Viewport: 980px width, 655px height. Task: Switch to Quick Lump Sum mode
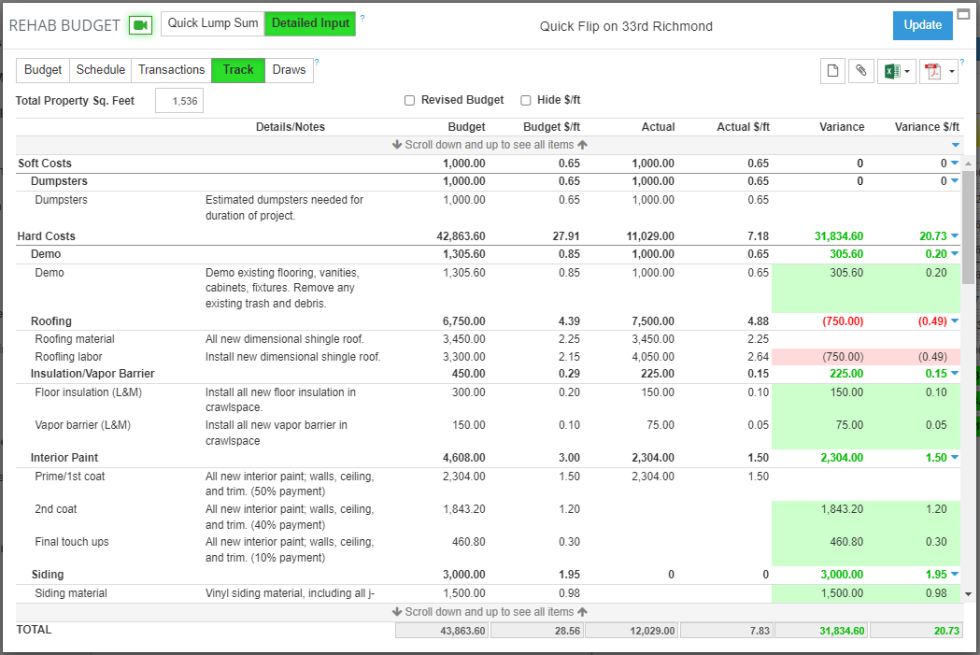click(x=212, y=23)
